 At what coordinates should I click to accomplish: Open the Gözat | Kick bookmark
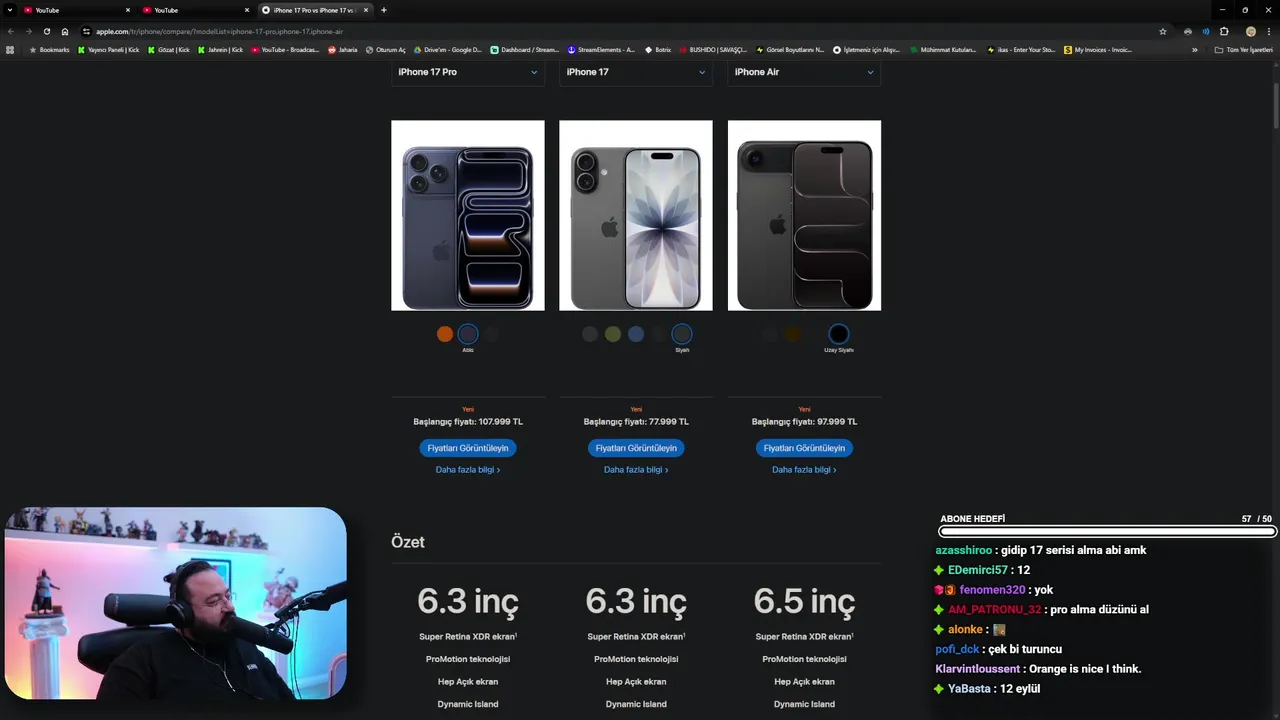[168, 49]
